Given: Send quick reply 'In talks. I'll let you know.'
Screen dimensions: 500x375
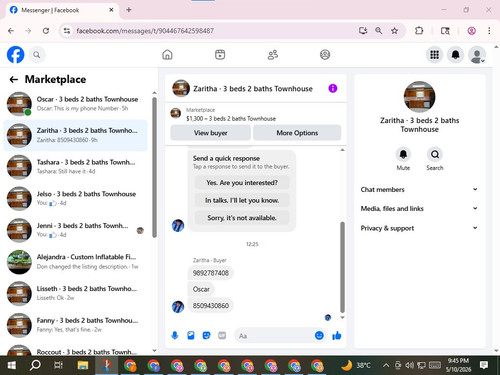Looking at the screenshot, I should 242,200.
